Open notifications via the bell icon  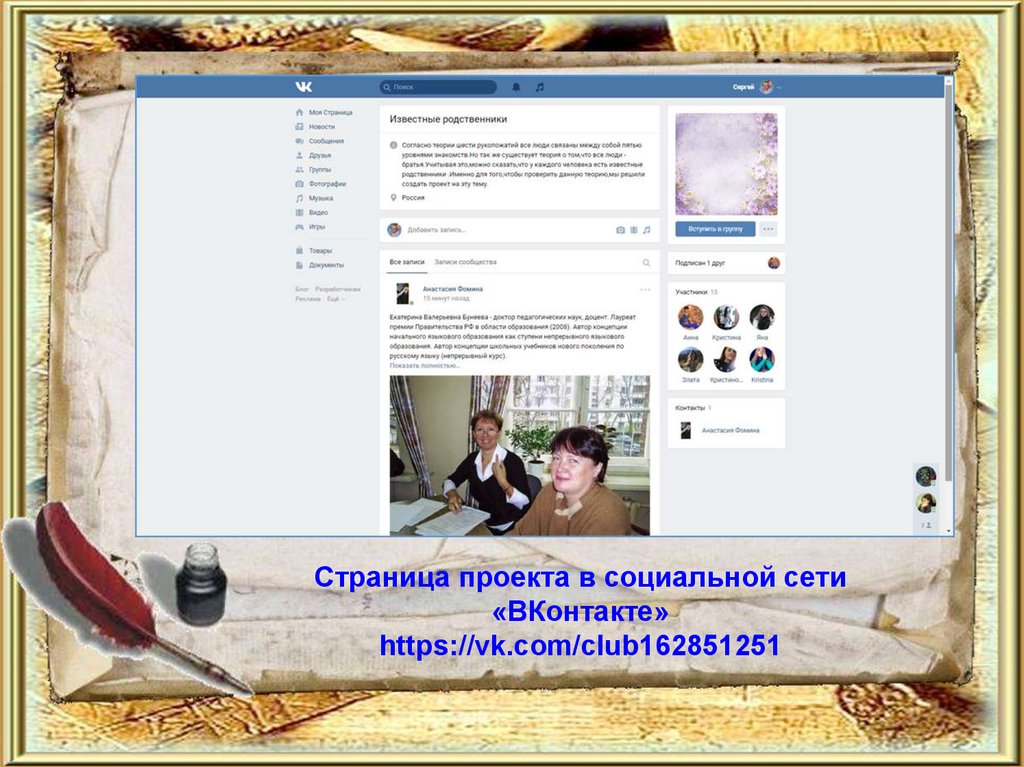(517, 86)
